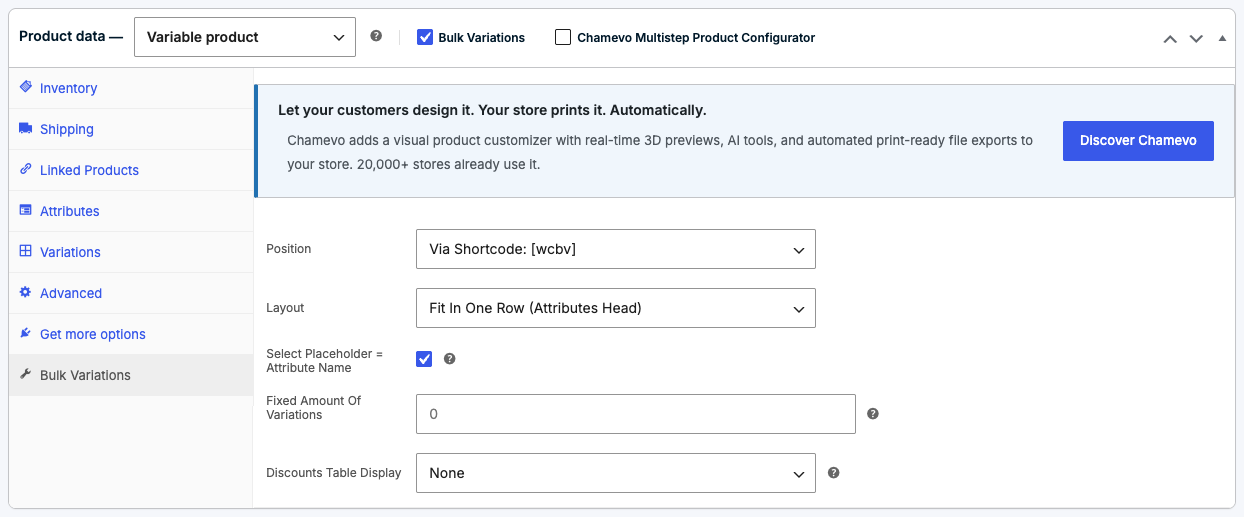Go to the Variations tab
The width and height of the screenshot is (1244, 517).
pyautogui.click(x=131, y=252)
